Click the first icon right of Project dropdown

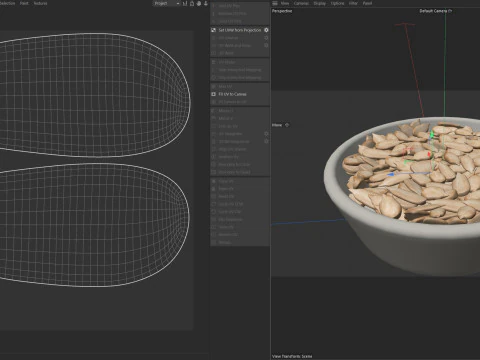[x=185, y=3]
